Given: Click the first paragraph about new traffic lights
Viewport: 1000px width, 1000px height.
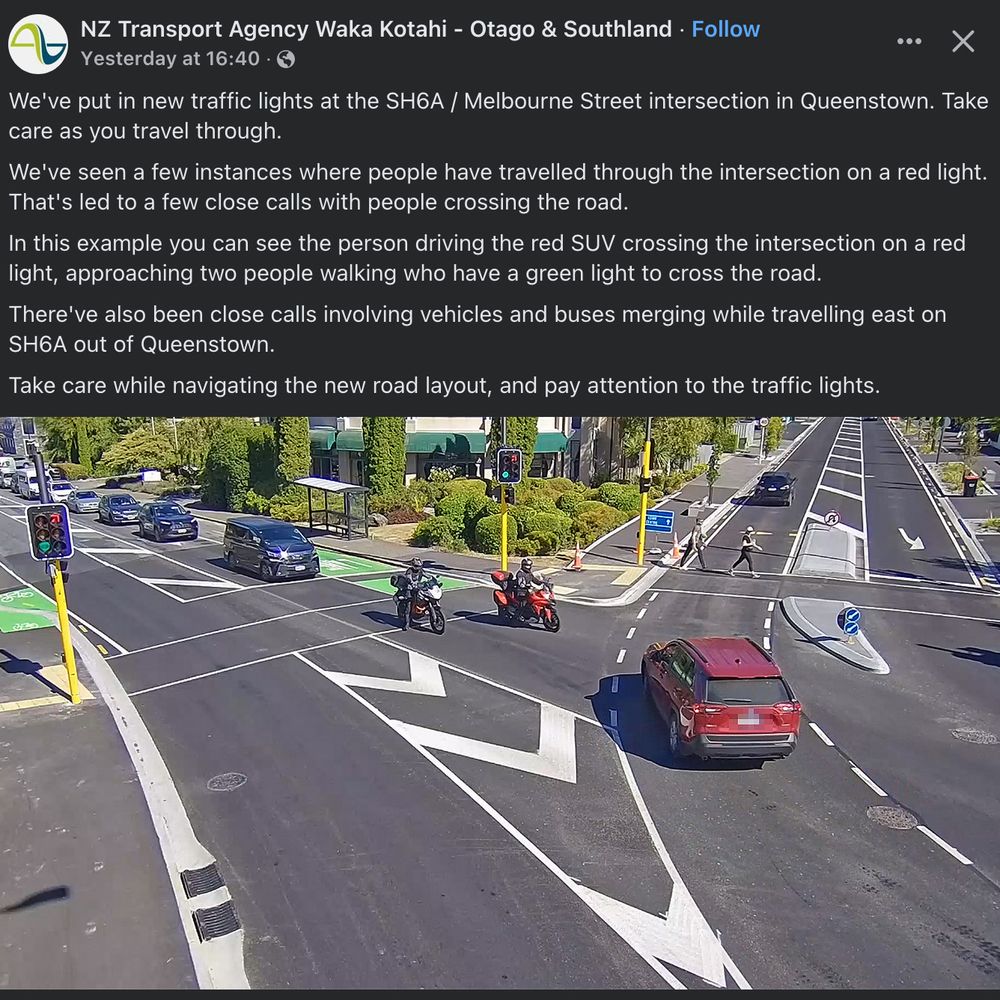Looking at the screenshot, I should pyautogui.click(x=498, y=115).
